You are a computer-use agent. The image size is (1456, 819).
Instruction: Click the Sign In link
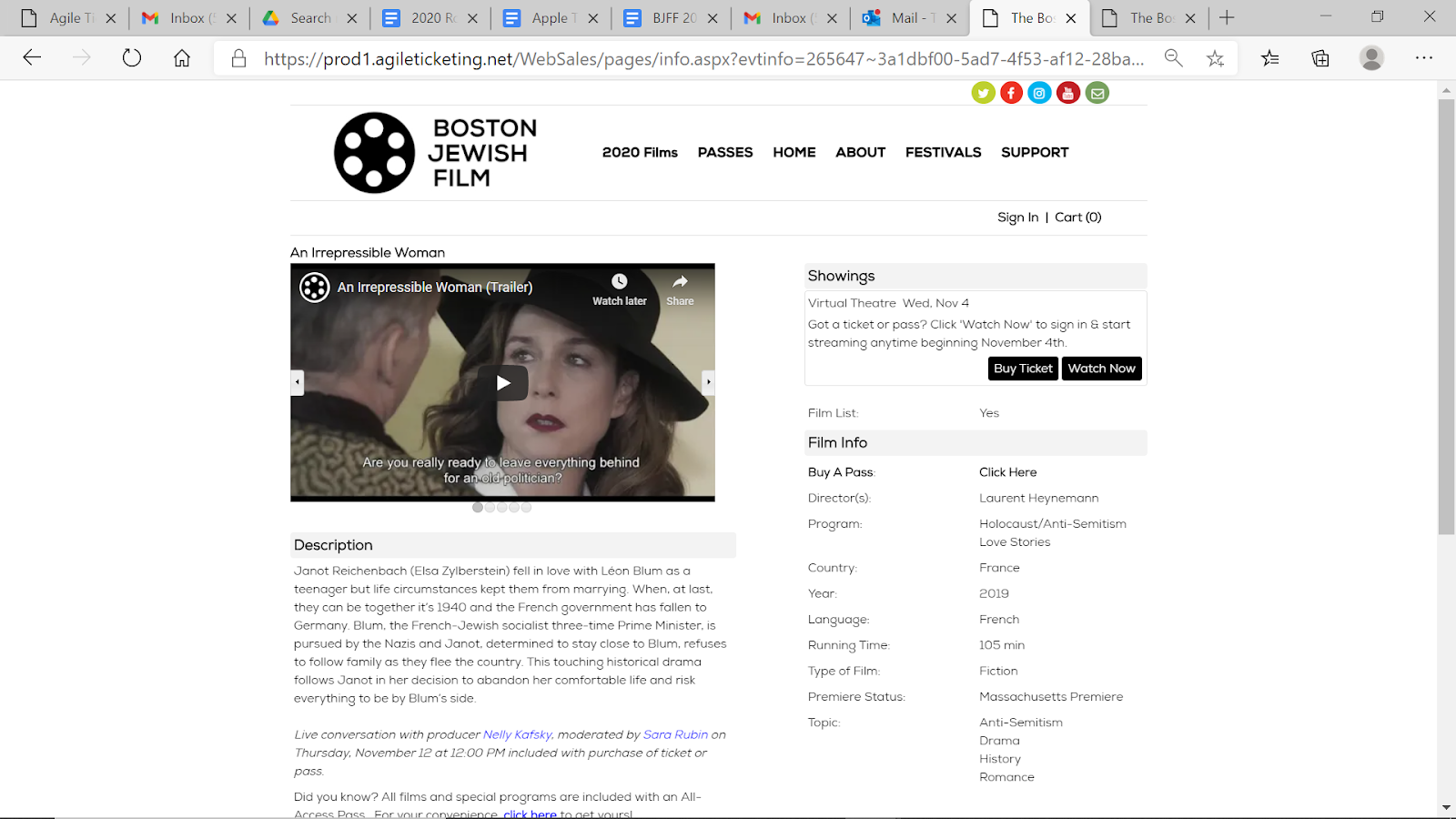[1017, 217]
